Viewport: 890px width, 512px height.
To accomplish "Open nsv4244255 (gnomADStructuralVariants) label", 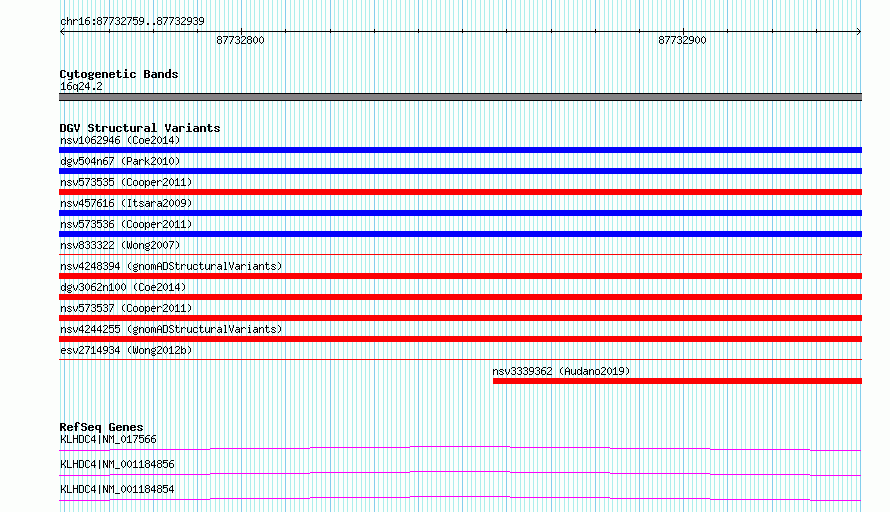I will [171, 329].
